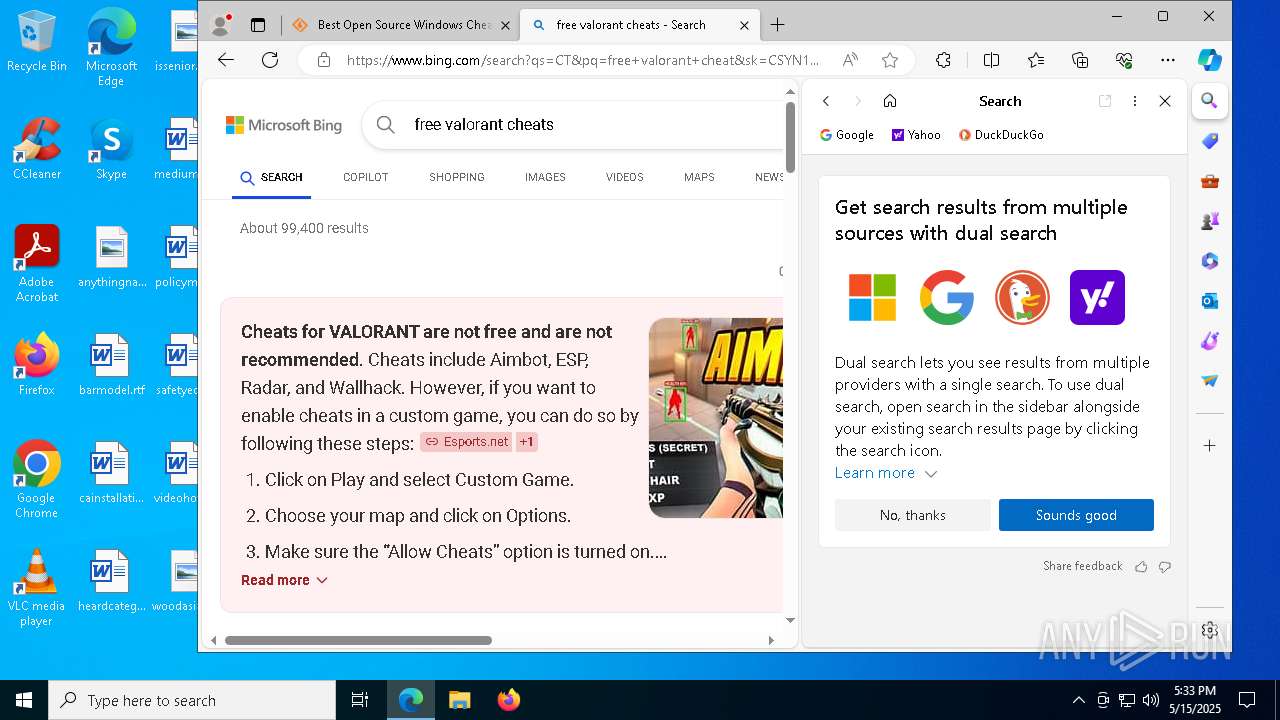The height and width of the screenshot is (720, 1280).
Task: Open the Windows Start menu
Action: 24,700
